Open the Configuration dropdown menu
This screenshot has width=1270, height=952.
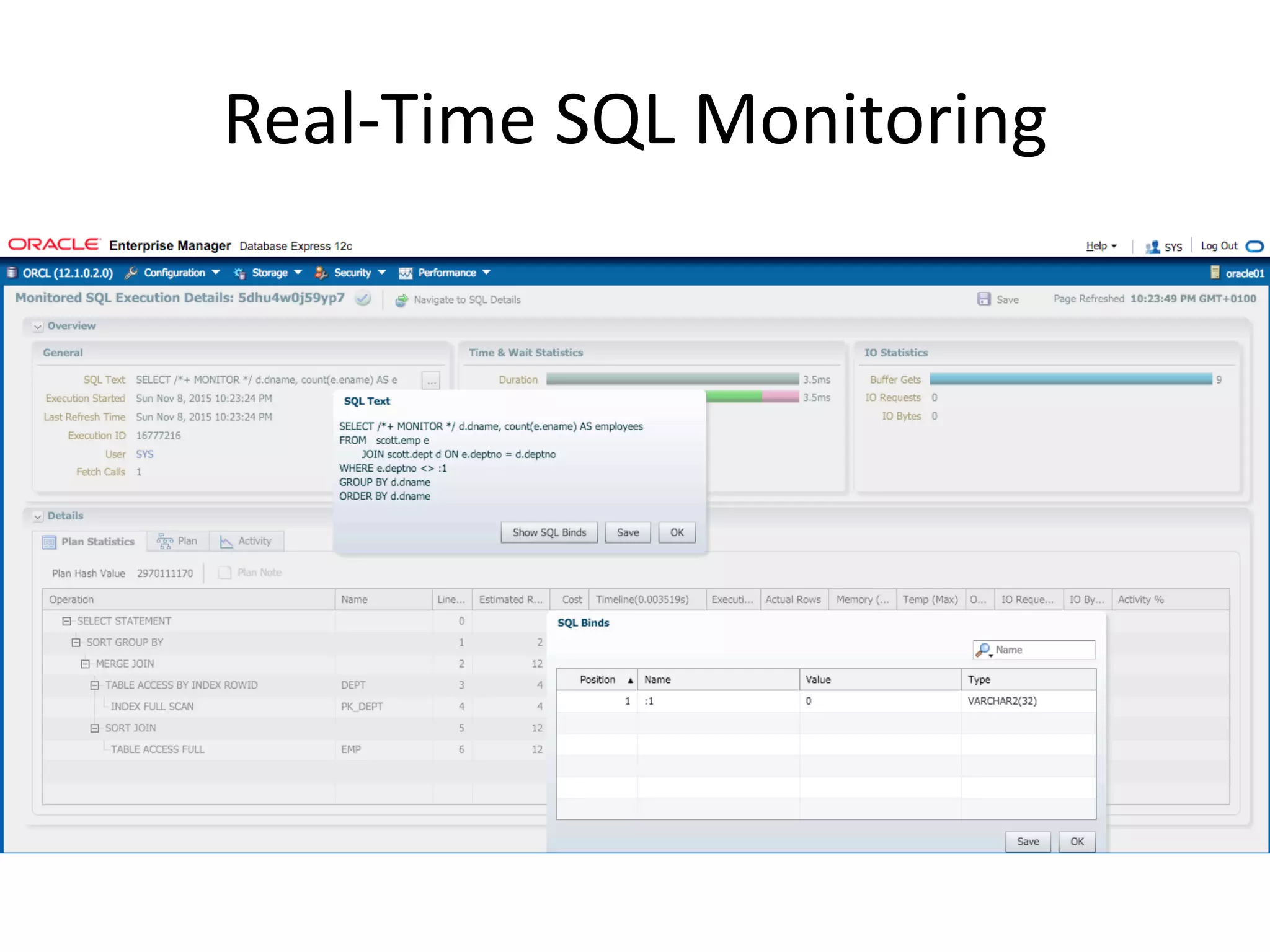[x=216, y=272]
